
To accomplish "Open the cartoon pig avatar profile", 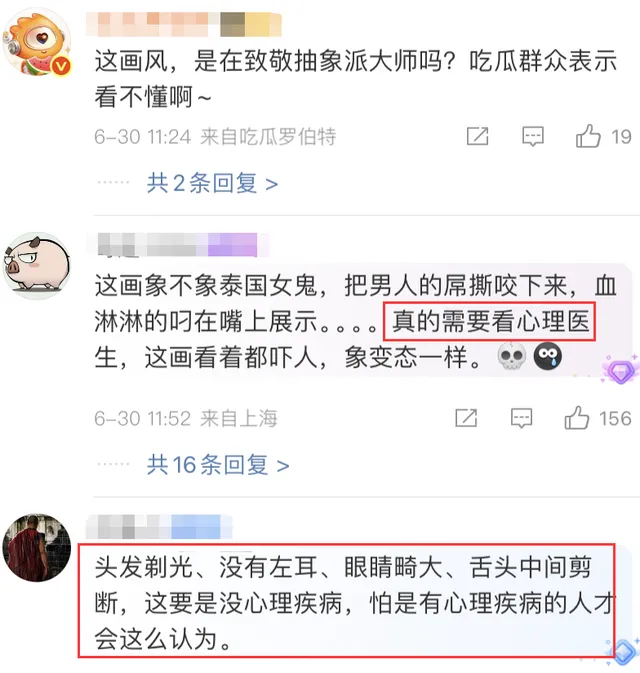I will click(37, 266).
